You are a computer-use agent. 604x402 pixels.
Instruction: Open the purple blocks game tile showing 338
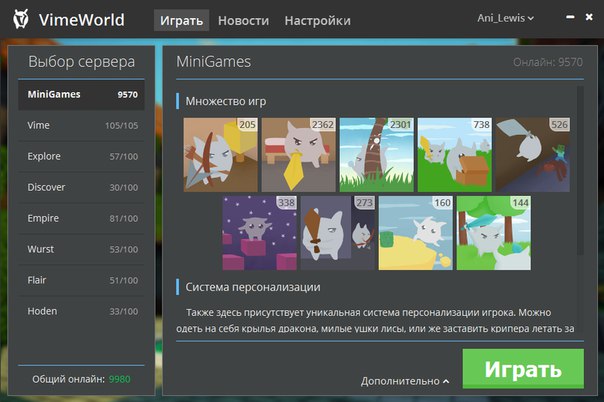pyautogui.click(x=260, y=233)
